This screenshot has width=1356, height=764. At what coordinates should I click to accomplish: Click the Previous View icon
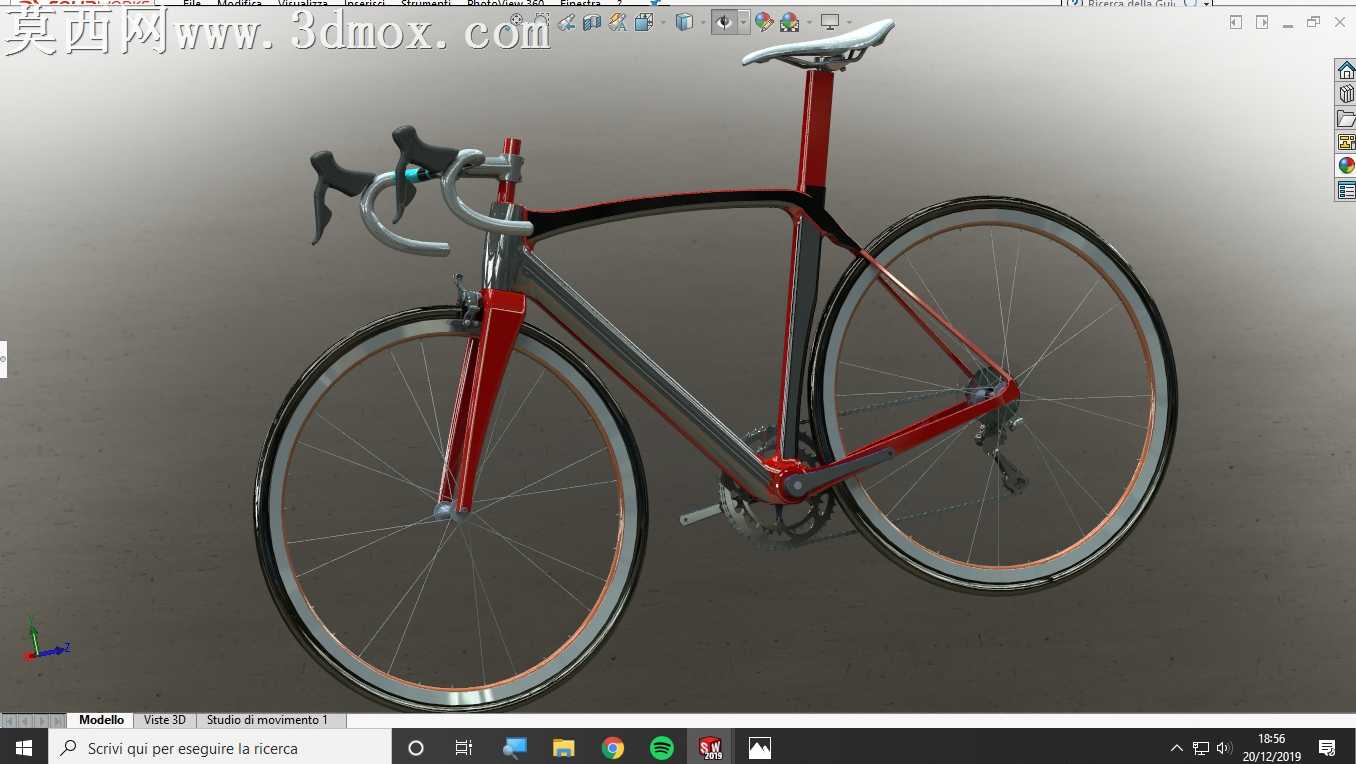coord(567,22)
